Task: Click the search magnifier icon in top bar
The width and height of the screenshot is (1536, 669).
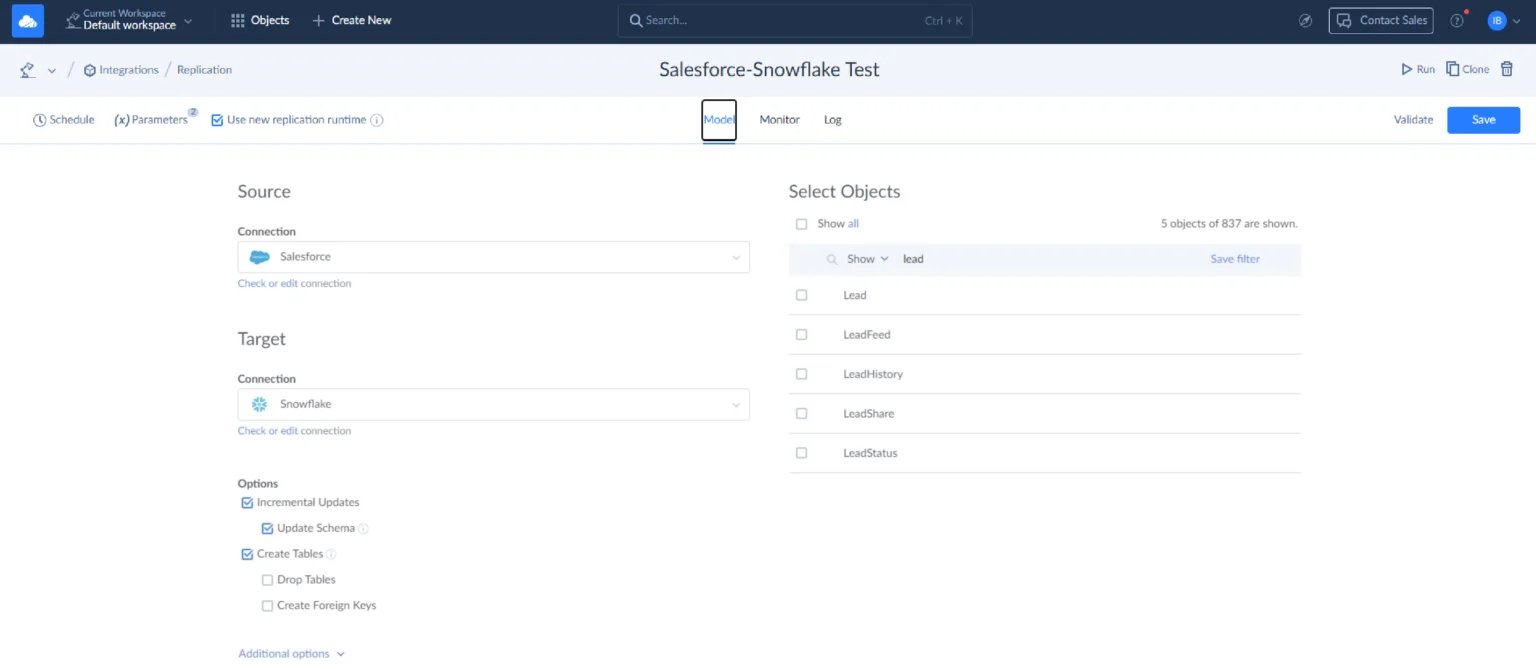Action: pos(636,20)
